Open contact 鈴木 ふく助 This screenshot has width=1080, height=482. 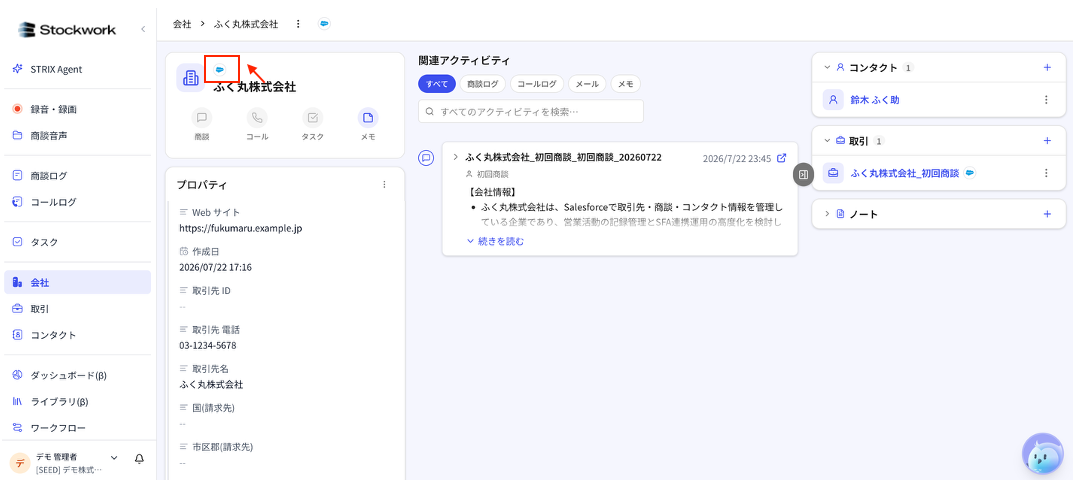(x=874, y=100)
